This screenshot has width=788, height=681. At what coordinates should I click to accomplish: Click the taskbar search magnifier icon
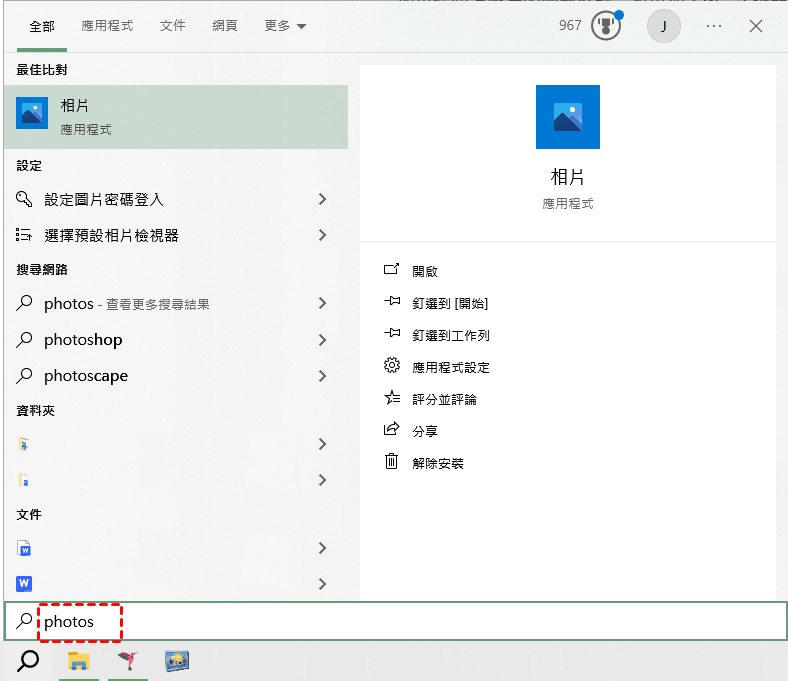click(28, 661)
